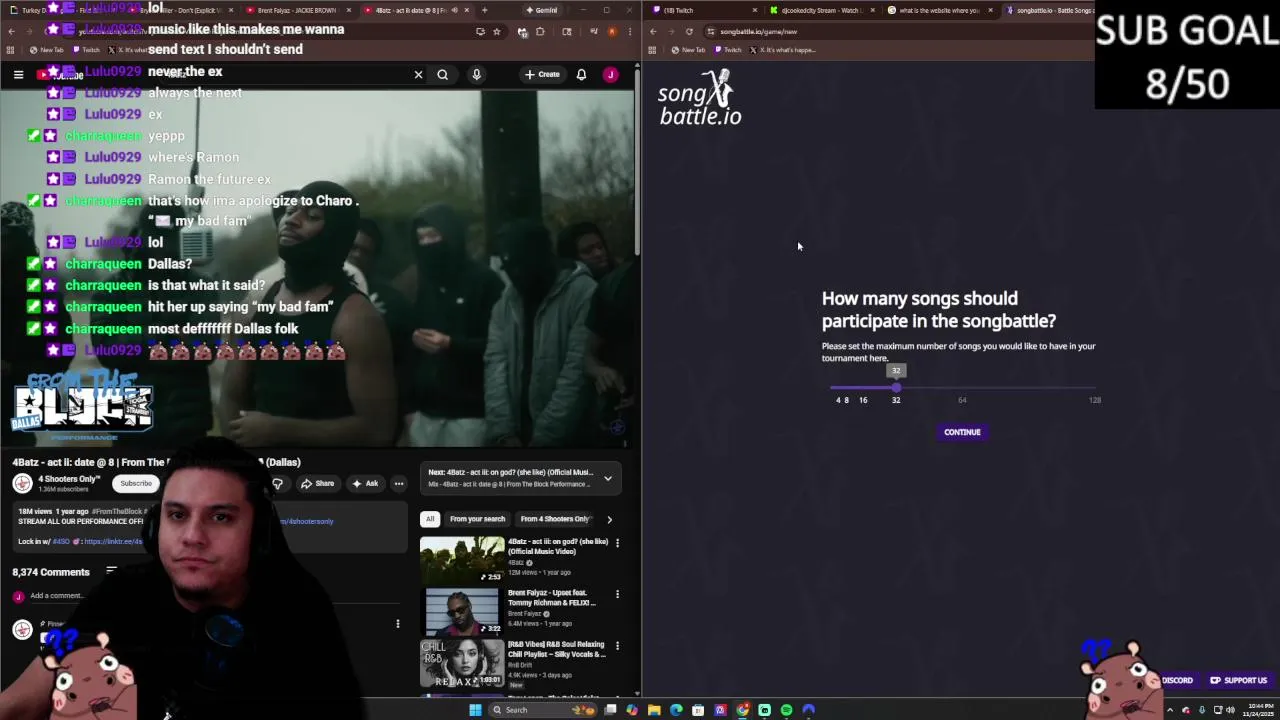Click the X bookmark in right browser
Viewport: 1280px width, 720px height.
[782, 50]
